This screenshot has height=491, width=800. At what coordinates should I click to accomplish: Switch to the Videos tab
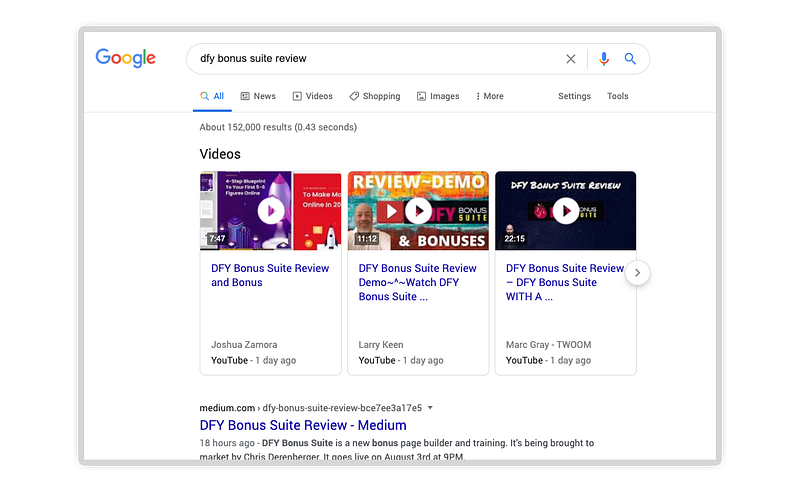[313, 96]
